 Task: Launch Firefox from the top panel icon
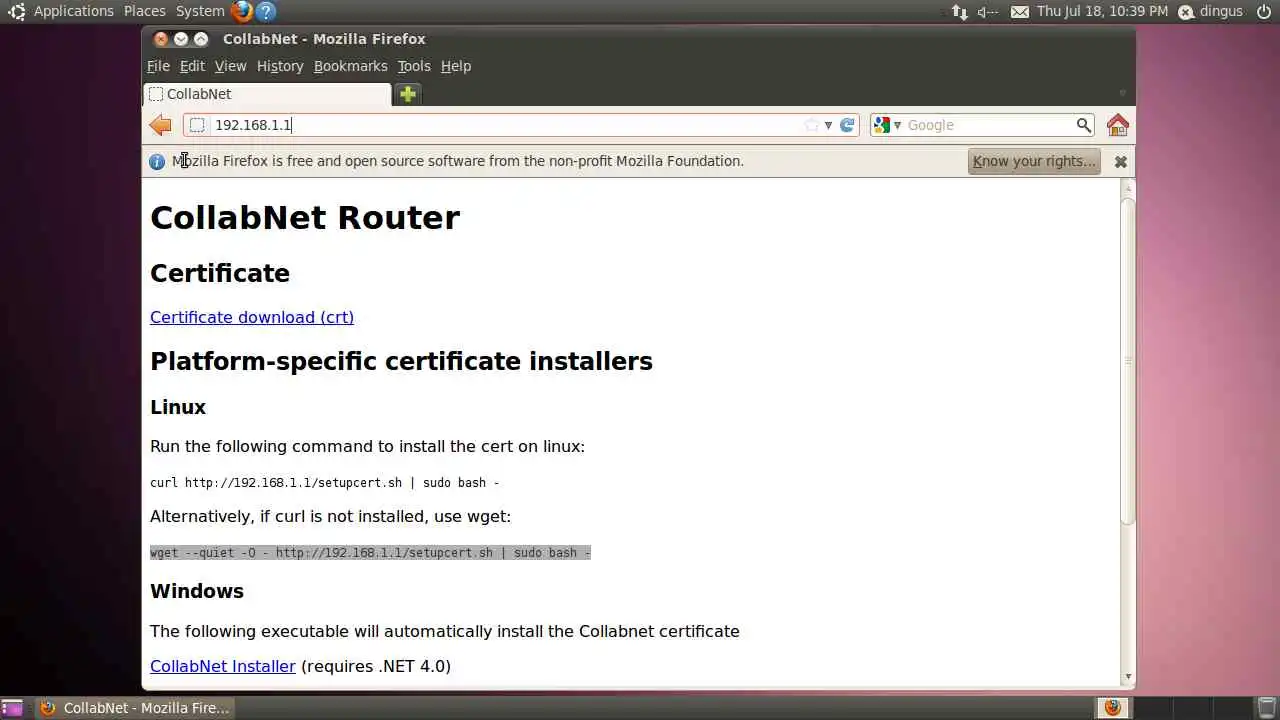tap(241, 12)
